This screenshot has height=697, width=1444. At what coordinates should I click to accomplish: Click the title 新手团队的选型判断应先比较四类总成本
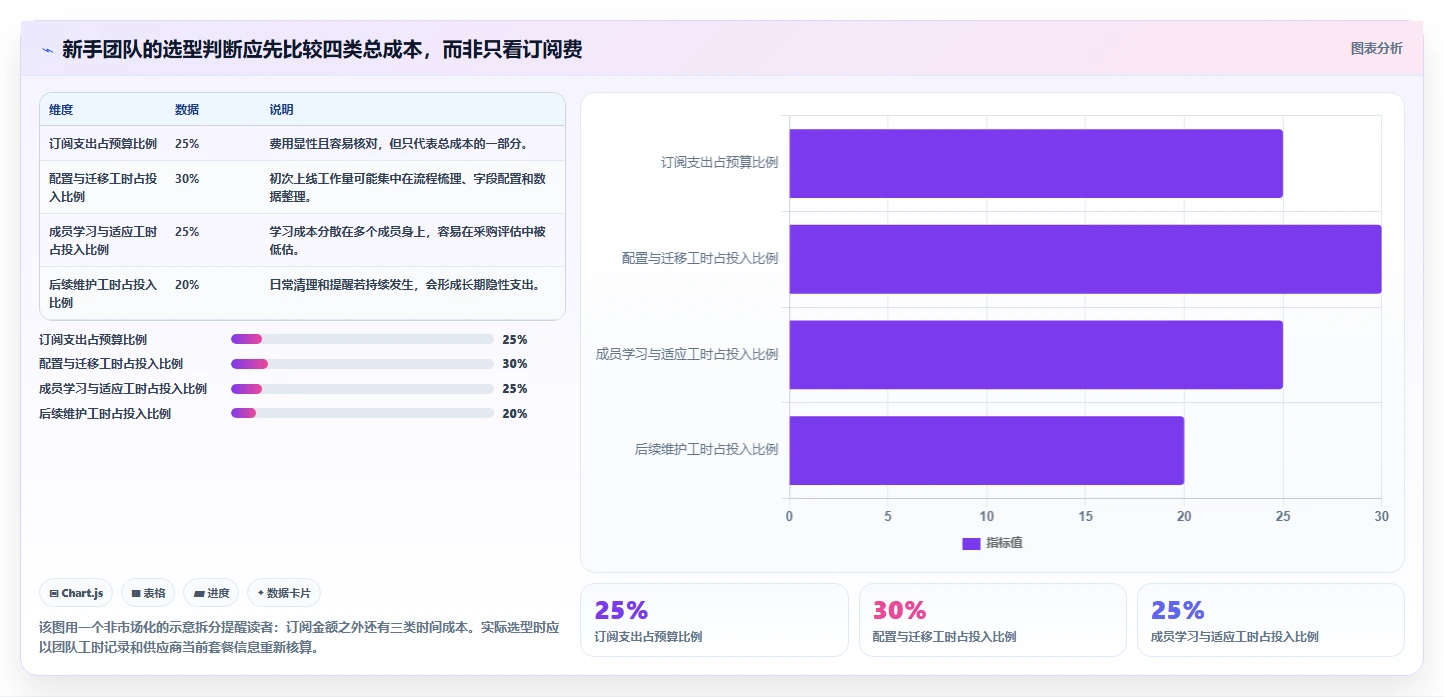pyautogui.click(x=322, y=50)
